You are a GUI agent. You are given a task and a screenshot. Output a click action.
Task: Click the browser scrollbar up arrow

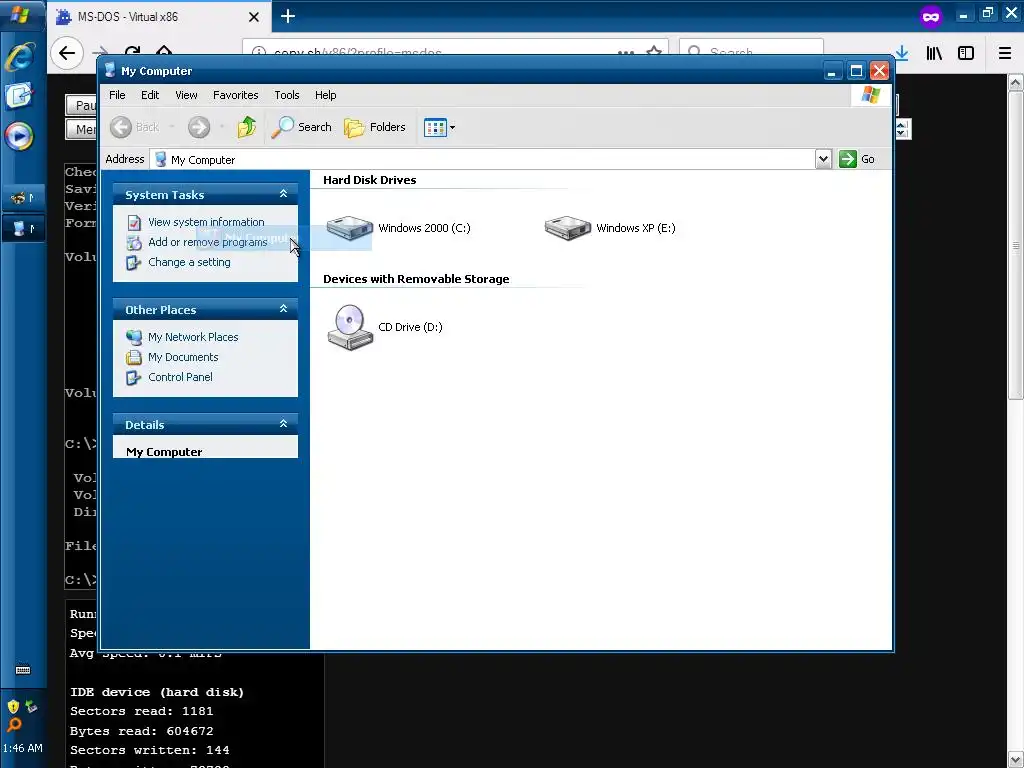coord(1016,82)
